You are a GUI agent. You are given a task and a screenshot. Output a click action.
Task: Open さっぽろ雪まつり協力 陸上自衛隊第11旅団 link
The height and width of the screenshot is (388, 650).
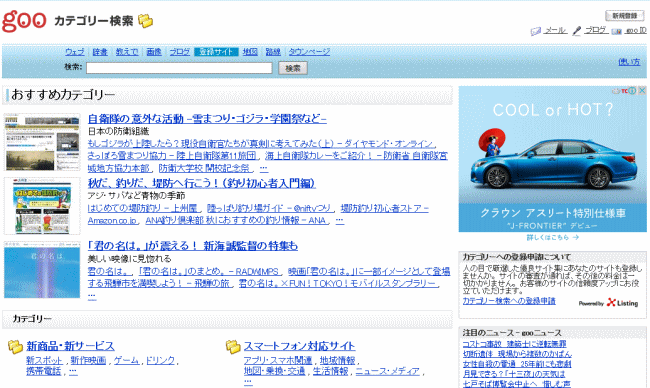[x=172, y=156]
